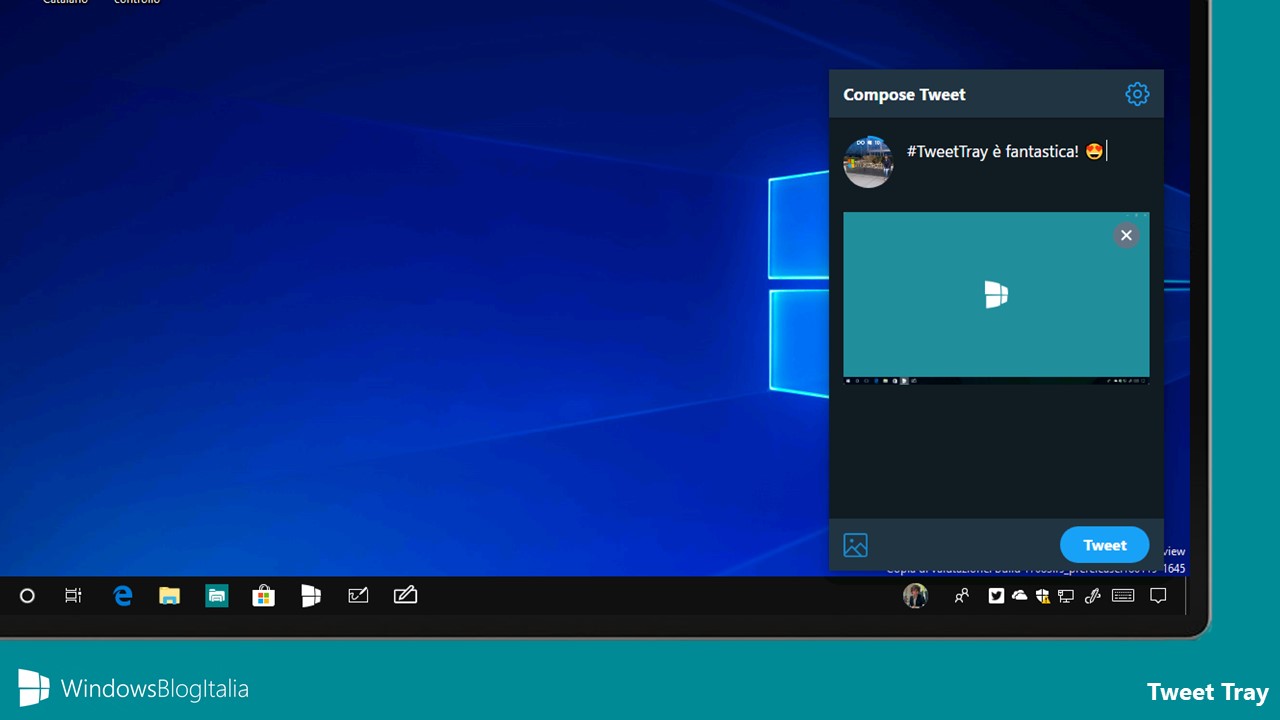Click the profile avatar in compose panel
1280x720 pixels.
click(x=867, y=162)
